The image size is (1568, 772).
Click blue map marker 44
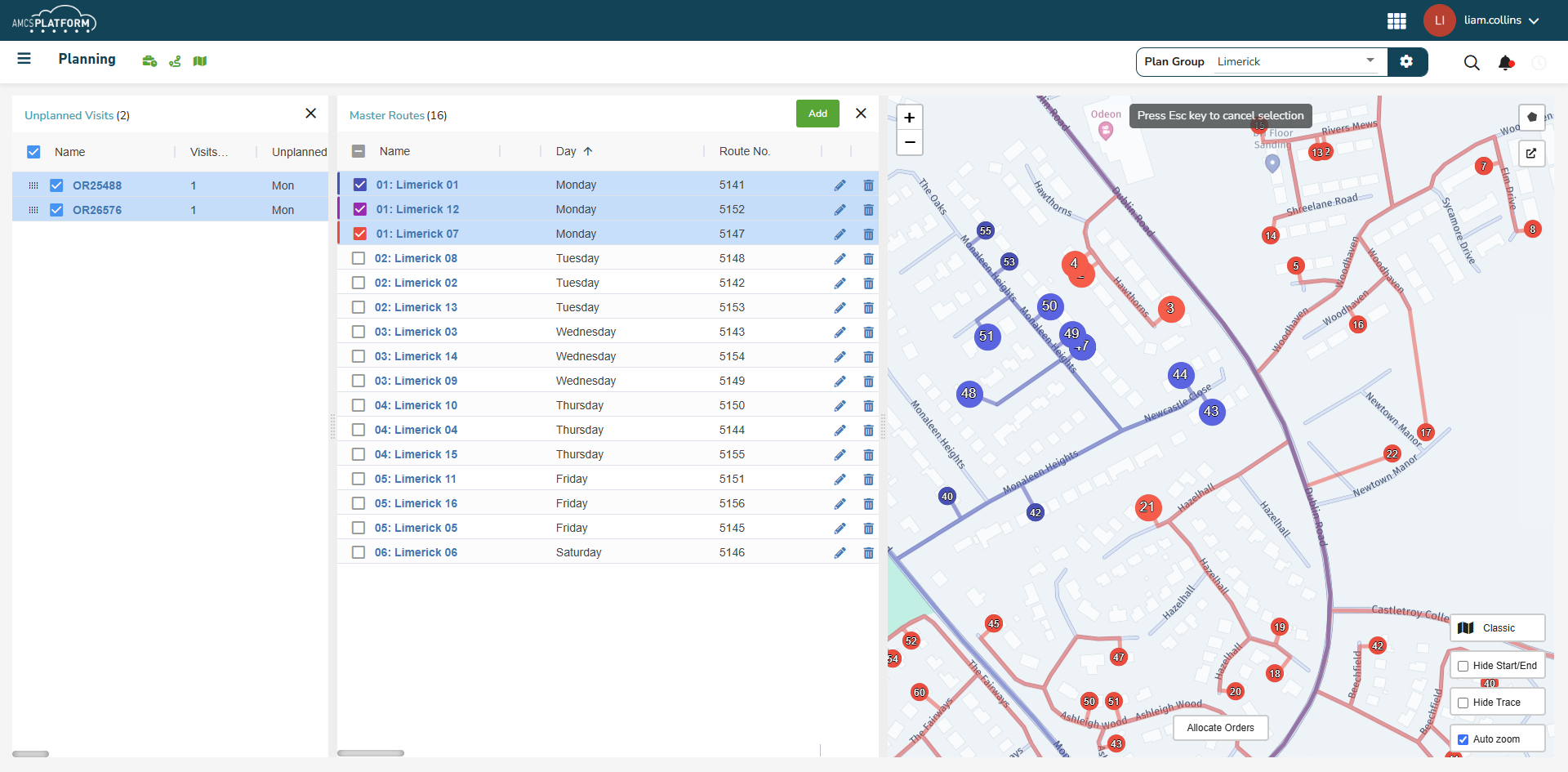[x=1181, y=375]
